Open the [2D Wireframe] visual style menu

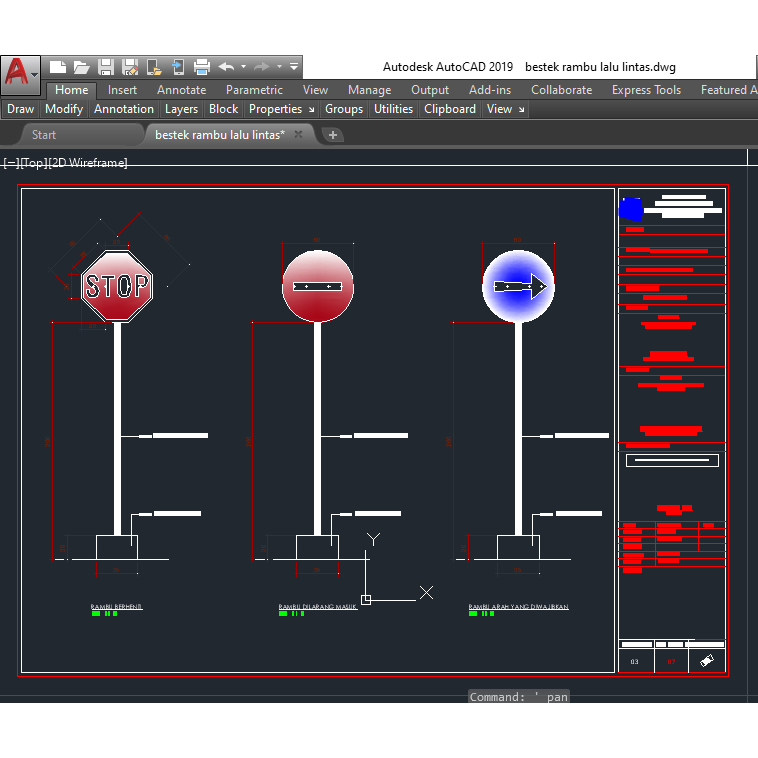(x=88, y=163)
